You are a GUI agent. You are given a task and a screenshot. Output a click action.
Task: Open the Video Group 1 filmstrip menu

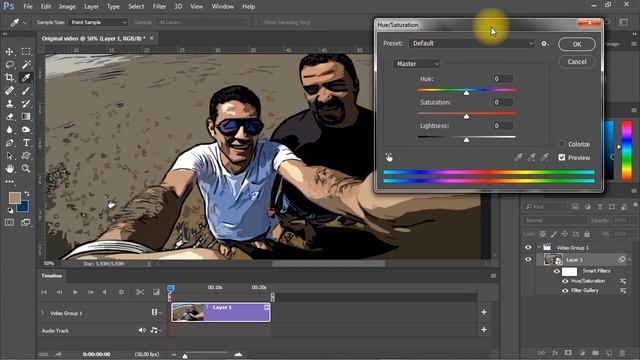pos(156,312)
